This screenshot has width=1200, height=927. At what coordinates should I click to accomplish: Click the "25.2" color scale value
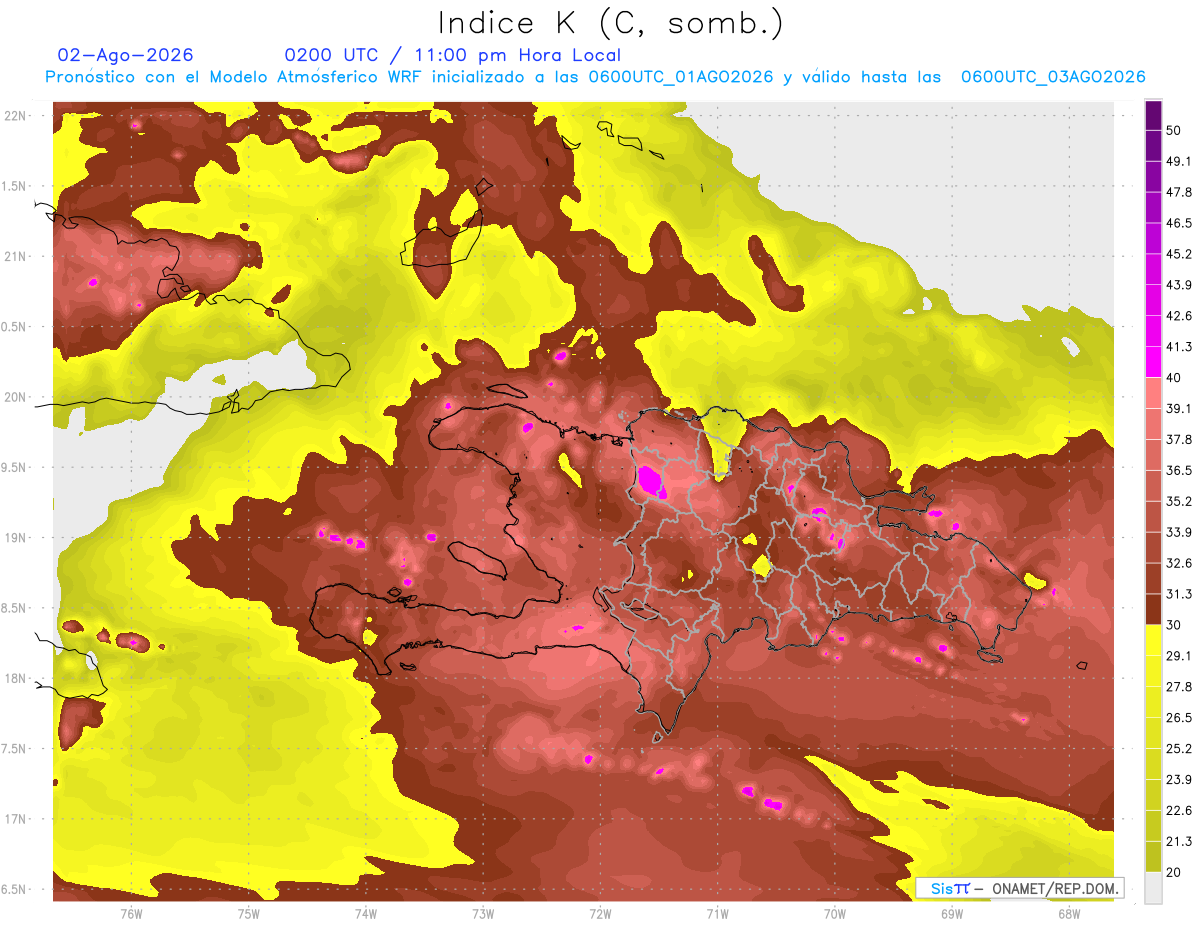coord(1180,749)
